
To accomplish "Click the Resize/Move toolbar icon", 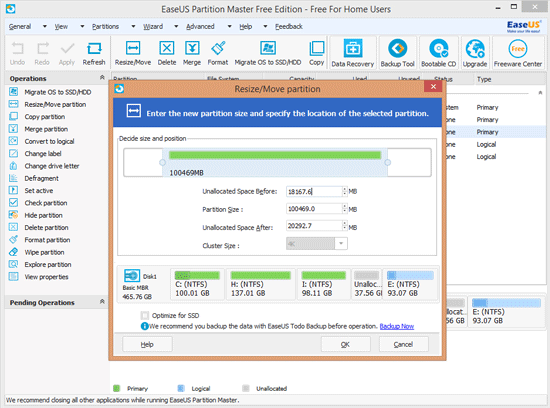I will (133, 53).
